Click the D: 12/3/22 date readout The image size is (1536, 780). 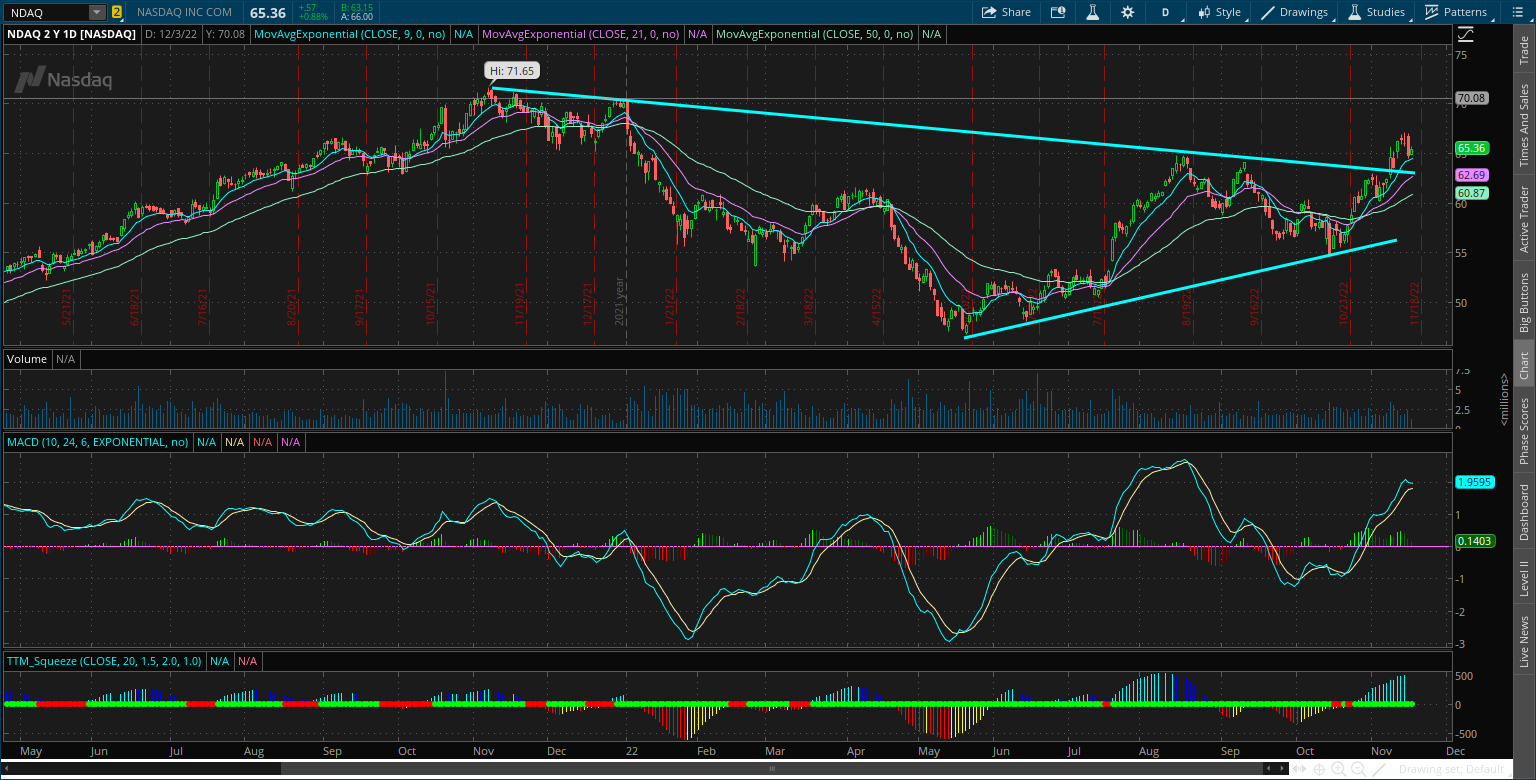point(171,34)
